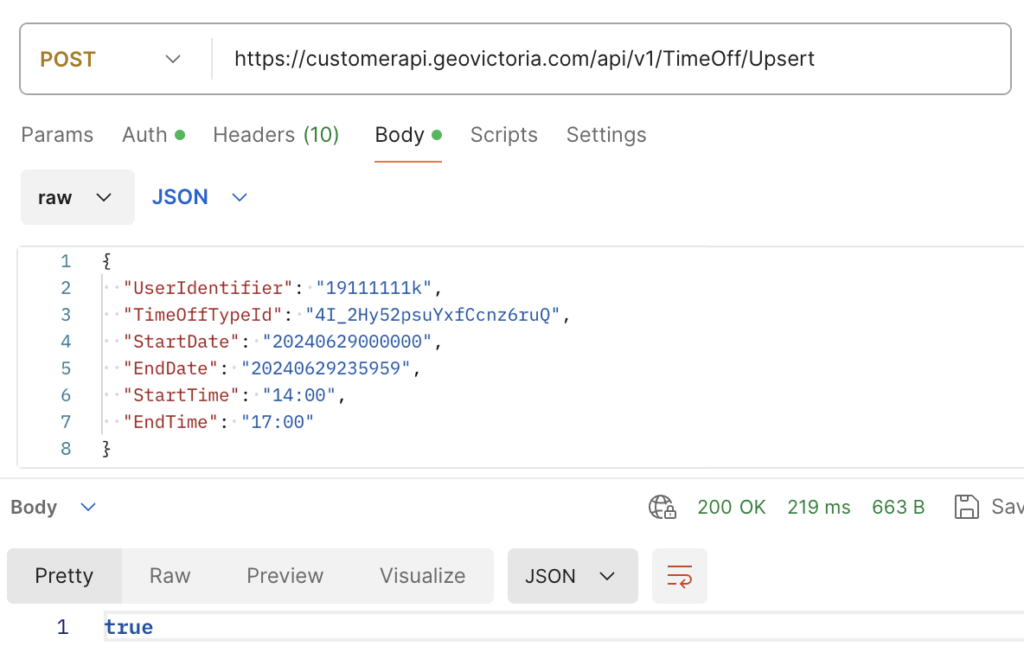
Task: Click the 200 OK status text
Action: tap(731, 507)
